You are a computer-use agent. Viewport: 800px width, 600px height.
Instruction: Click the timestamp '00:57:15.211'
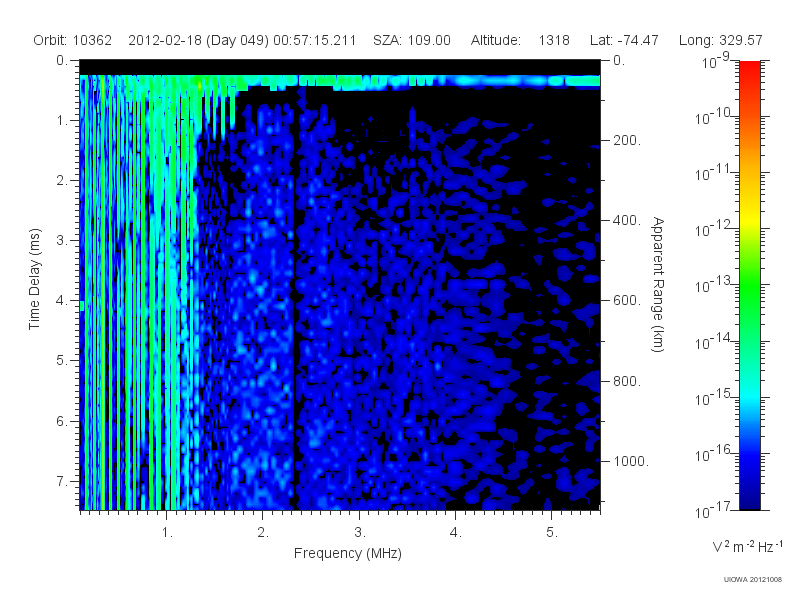tap(314, 40)
